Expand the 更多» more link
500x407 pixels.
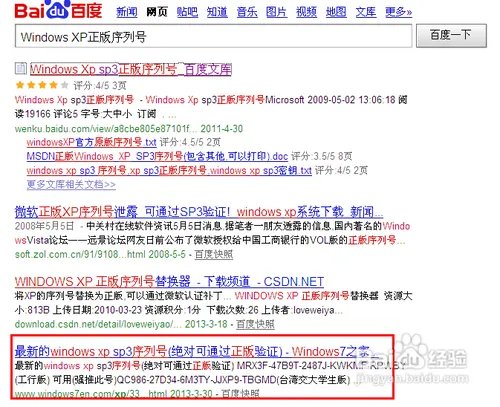[398, 12]
